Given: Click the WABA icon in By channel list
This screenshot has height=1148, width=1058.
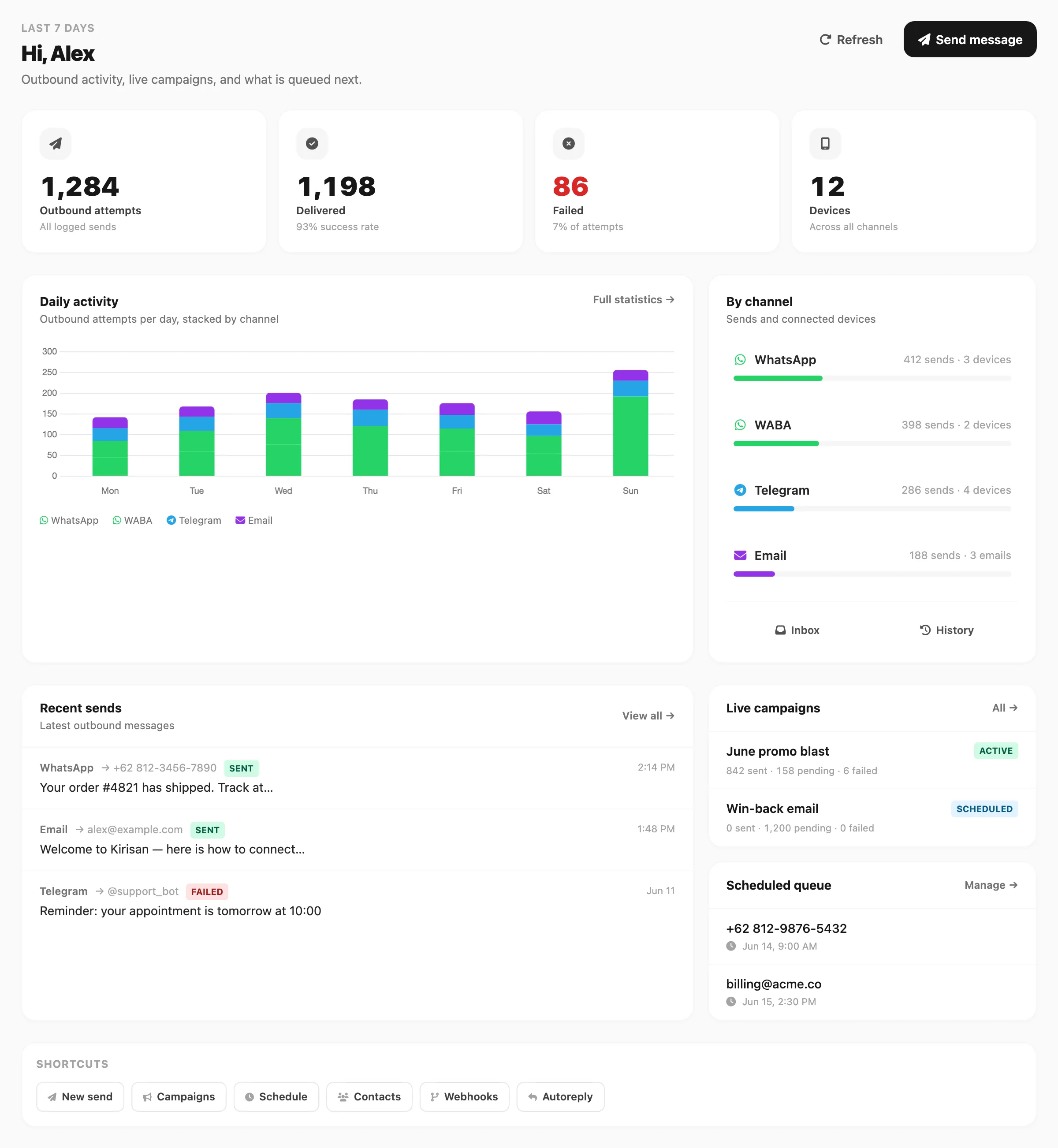Looking at the screenshot, I should tap(740, 425).
